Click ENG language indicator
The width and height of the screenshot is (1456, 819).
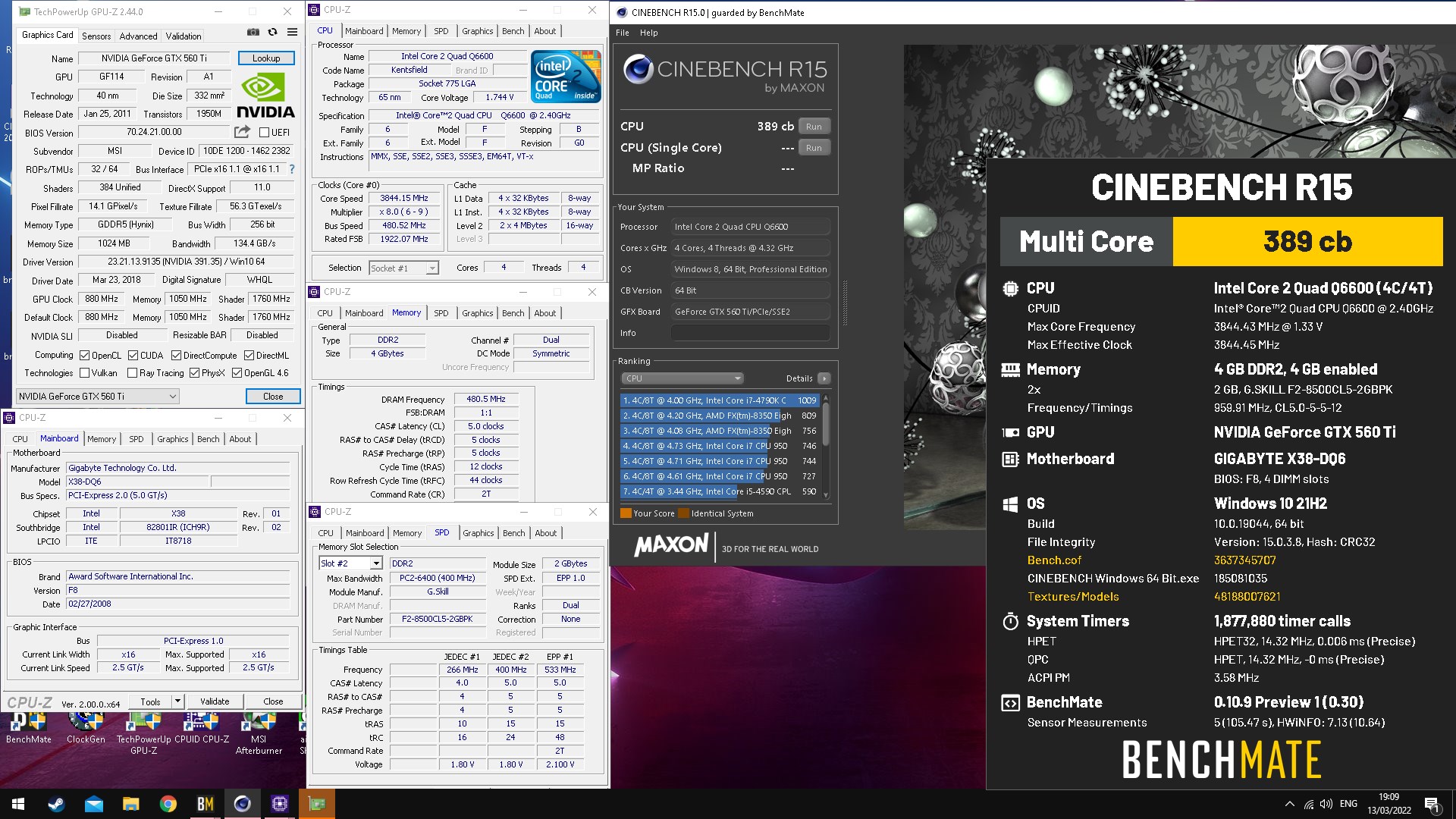point(1348,804)
